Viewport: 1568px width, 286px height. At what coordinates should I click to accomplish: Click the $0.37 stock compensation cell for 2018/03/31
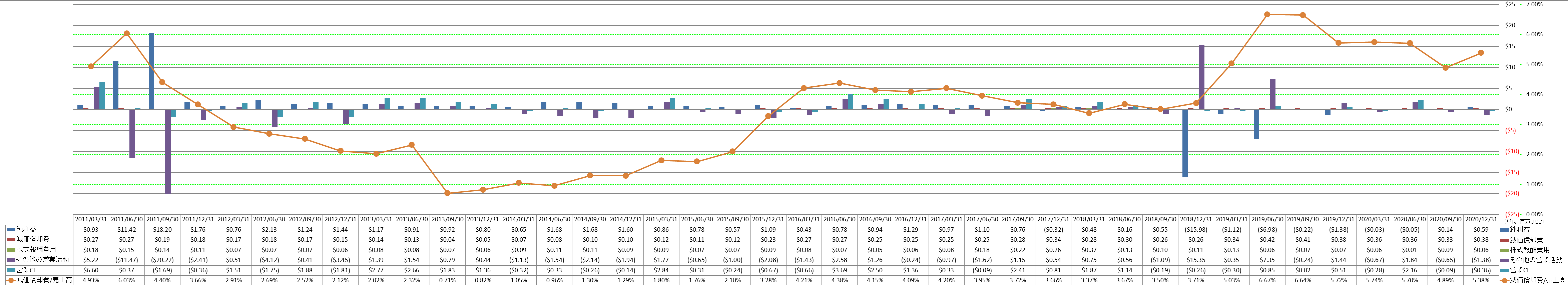click(1089, 250)
